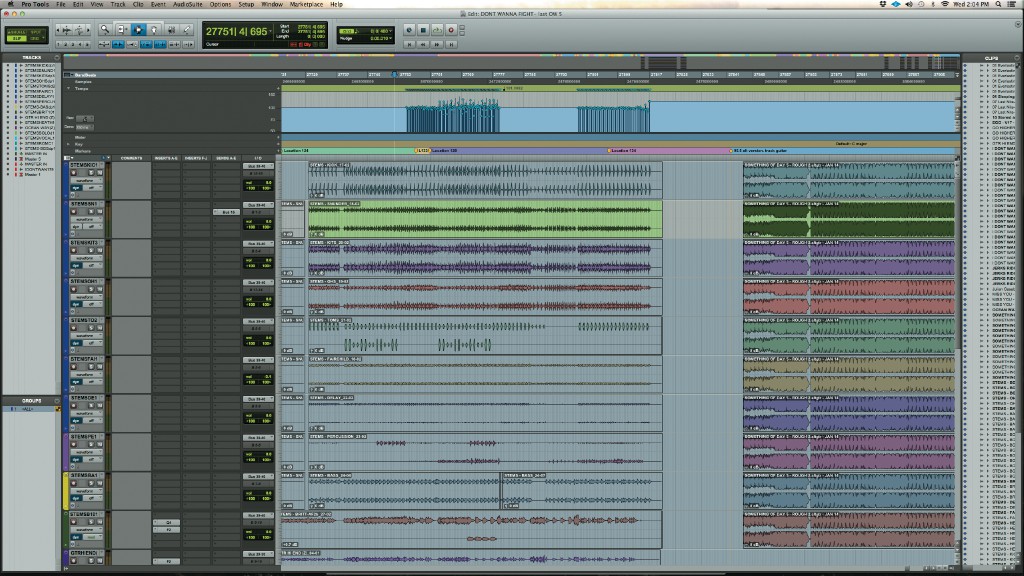
Task: Click the Fast Forward transport button
Action: (437, 44)
